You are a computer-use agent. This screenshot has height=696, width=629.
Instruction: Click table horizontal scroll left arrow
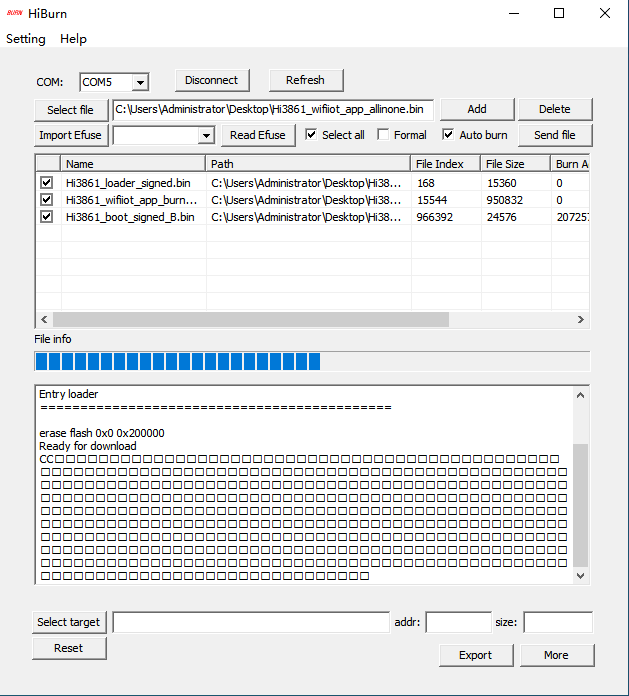(44, 319)
